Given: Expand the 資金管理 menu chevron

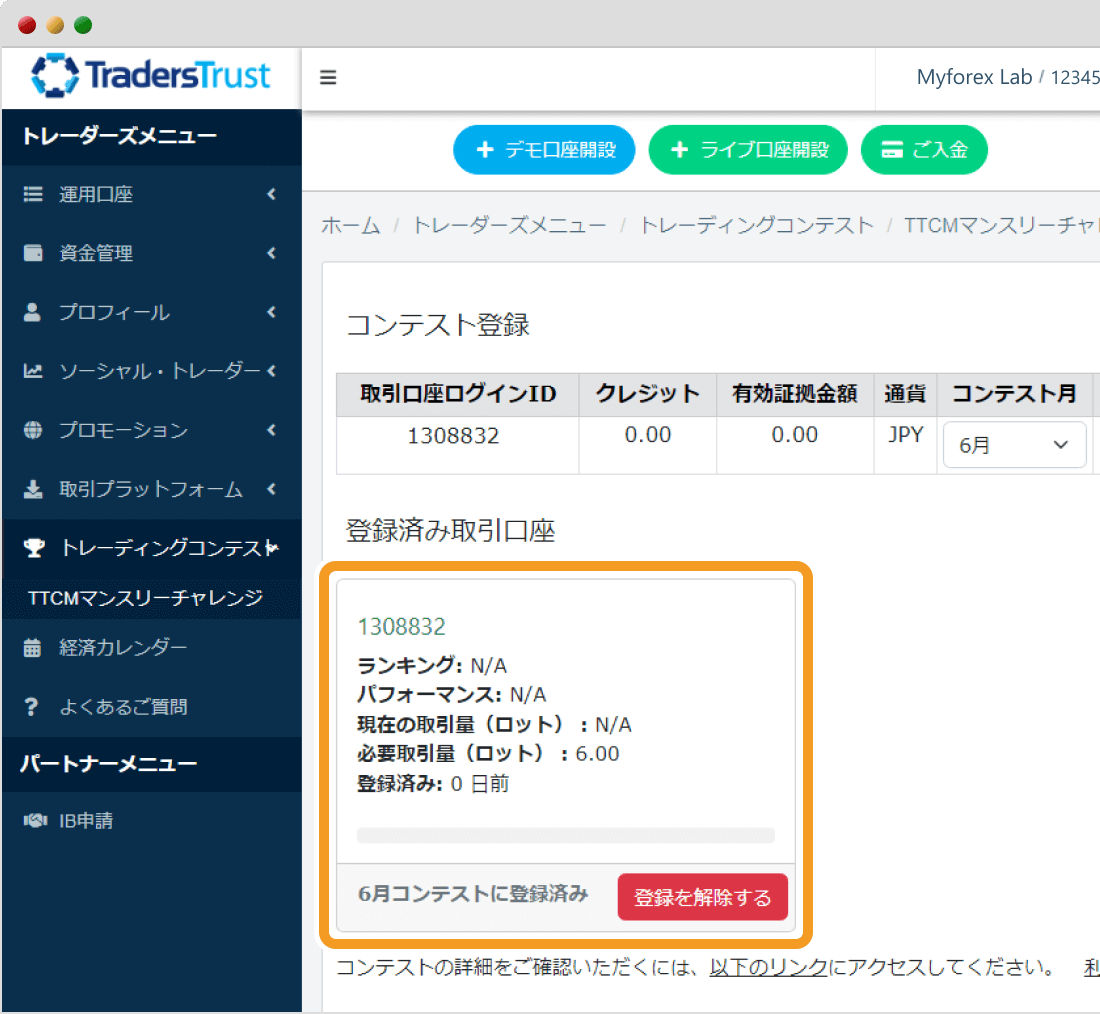Looking at the screenshot, I should [x=271, y=253].
